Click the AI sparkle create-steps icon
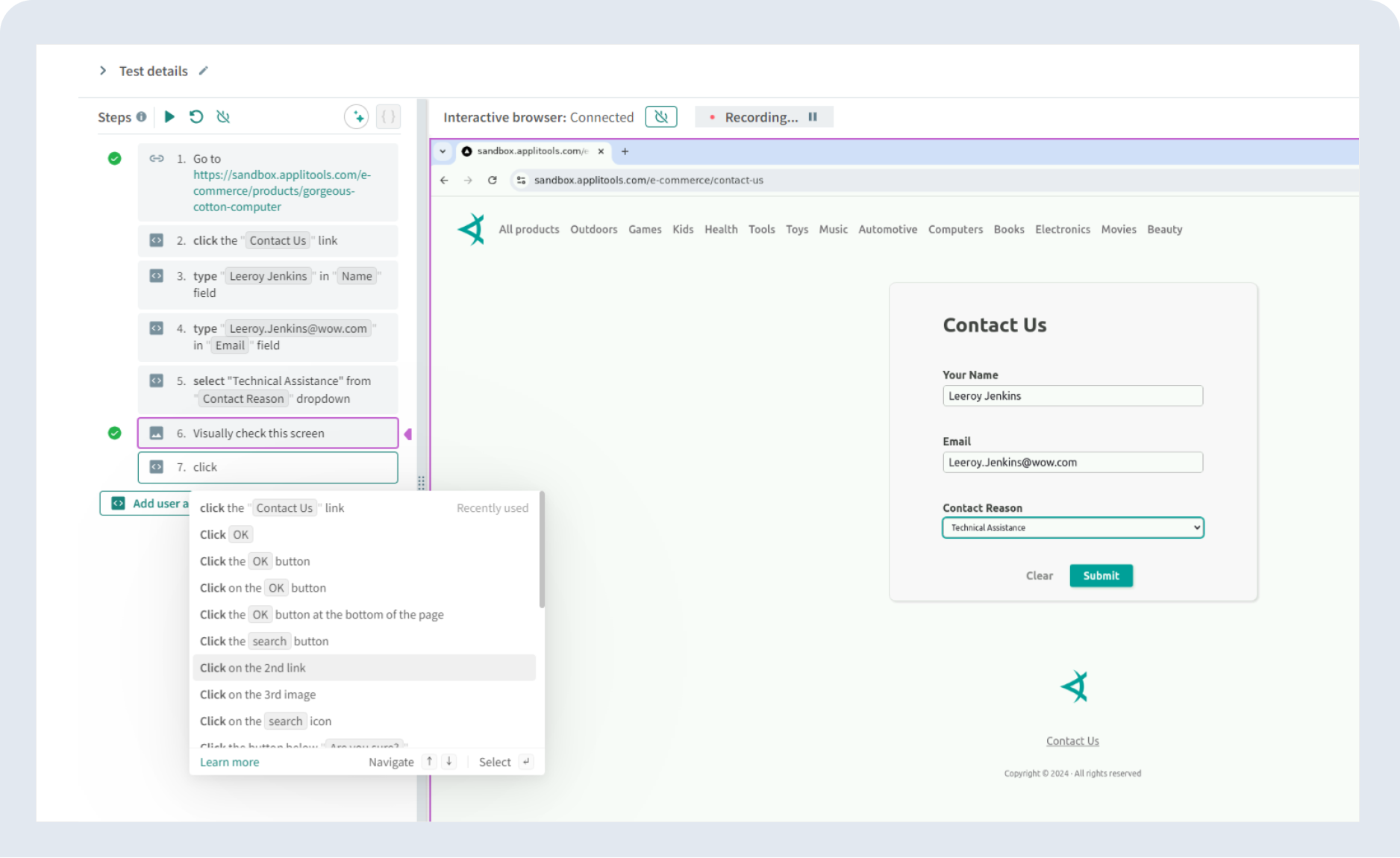The width and height of the screenshot is (1400, 858). tap(357, 117)
